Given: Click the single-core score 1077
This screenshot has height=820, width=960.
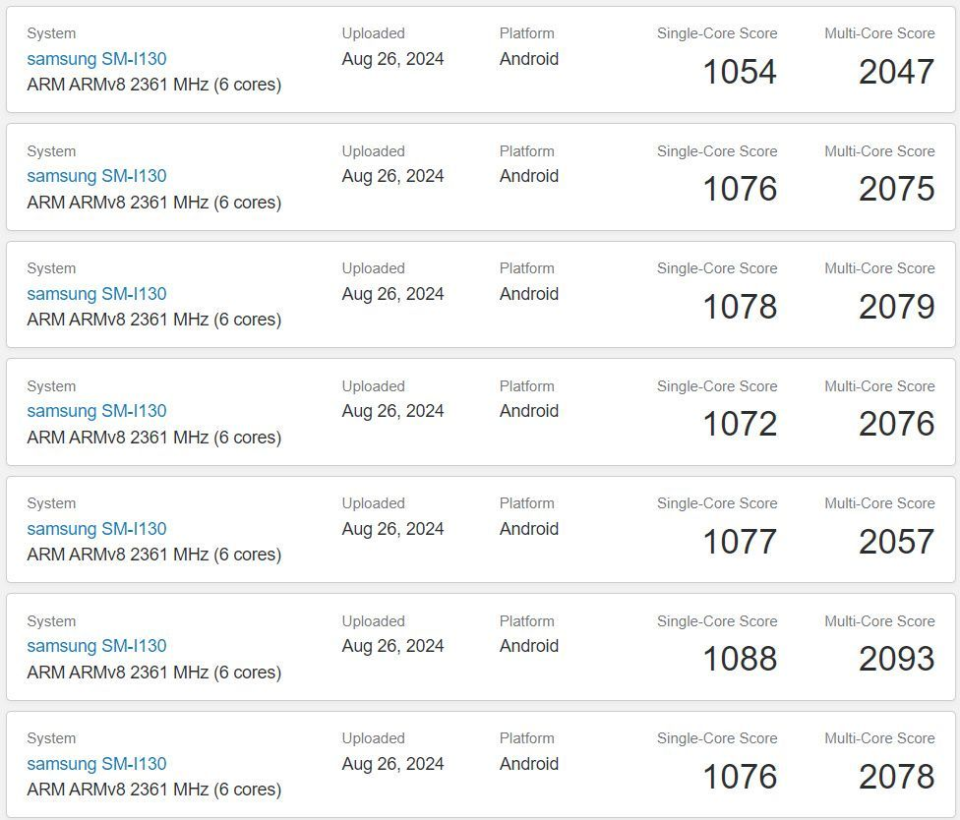Looking at the screenshot, I should [x=739, y=542].
